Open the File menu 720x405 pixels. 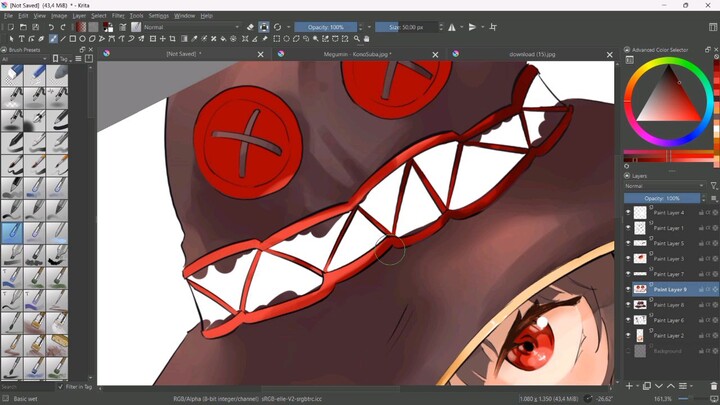pyautogui.click(x=8, y=16)
